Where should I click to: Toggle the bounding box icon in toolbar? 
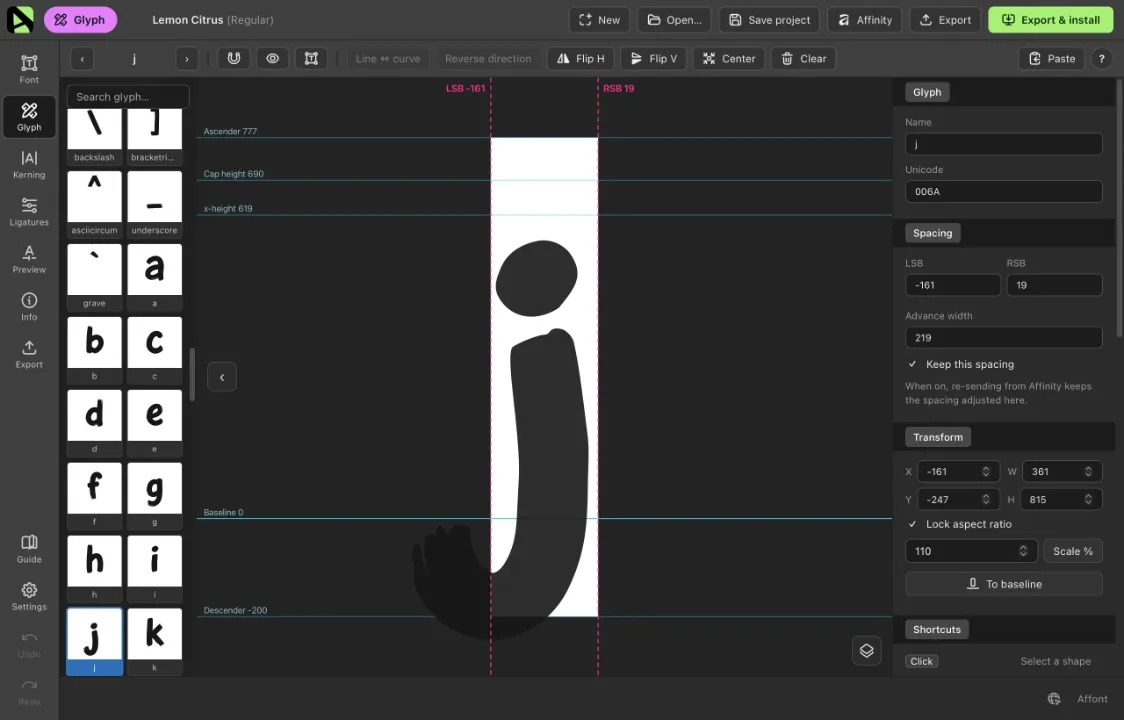click(x=311, y=59)
